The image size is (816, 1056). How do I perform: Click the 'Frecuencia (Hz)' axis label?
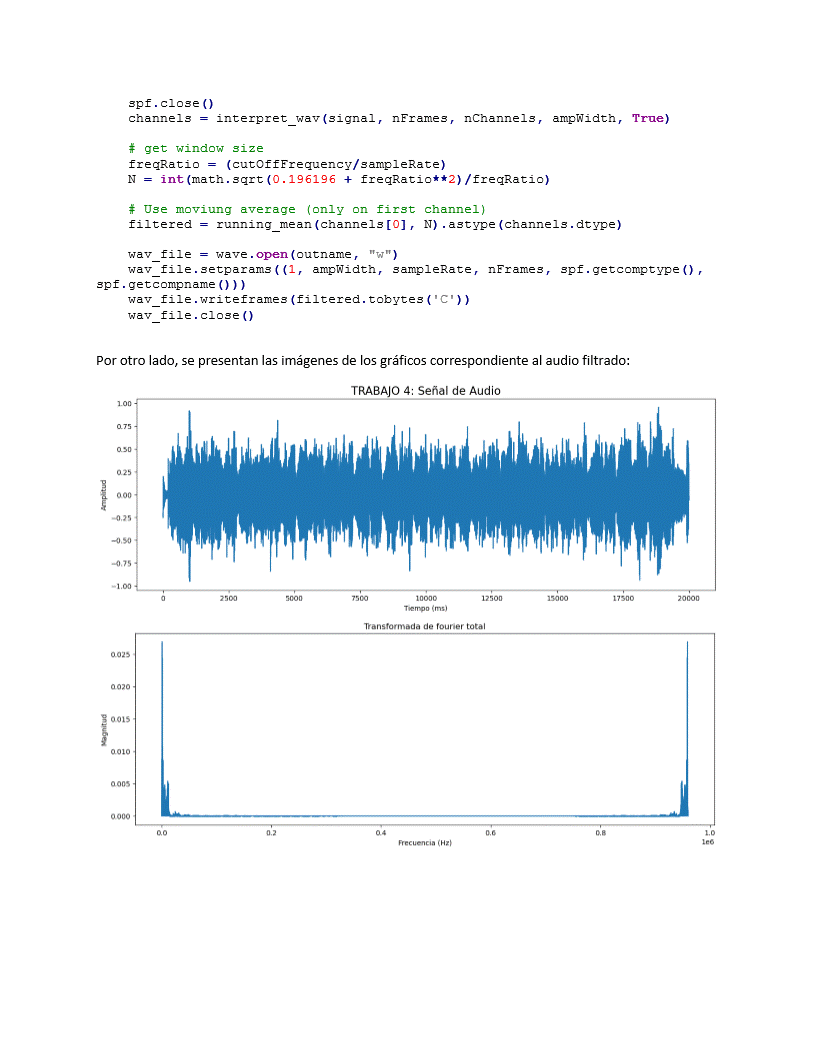(425, 843)
